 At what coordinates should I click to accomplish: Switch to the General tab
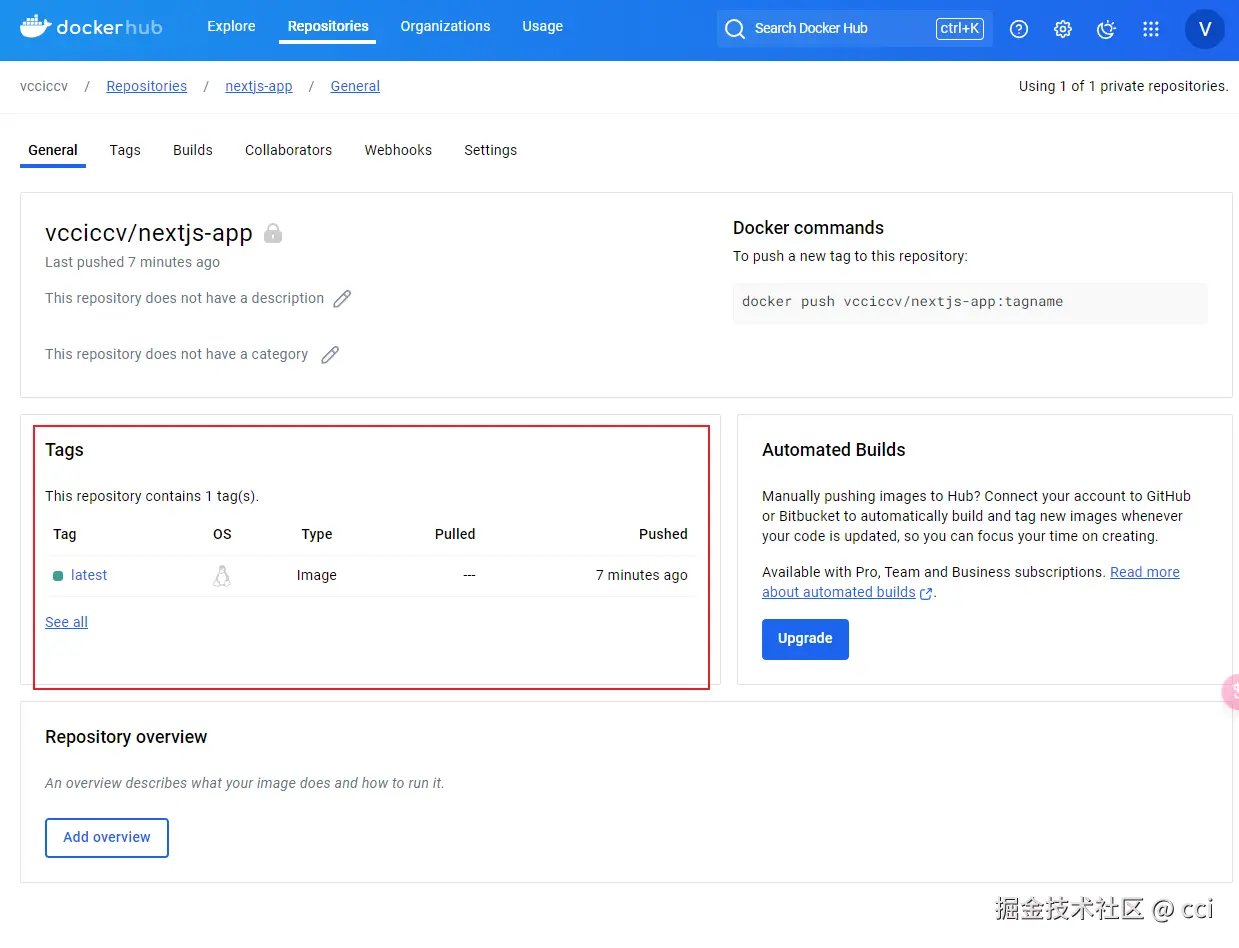(53, 150)
